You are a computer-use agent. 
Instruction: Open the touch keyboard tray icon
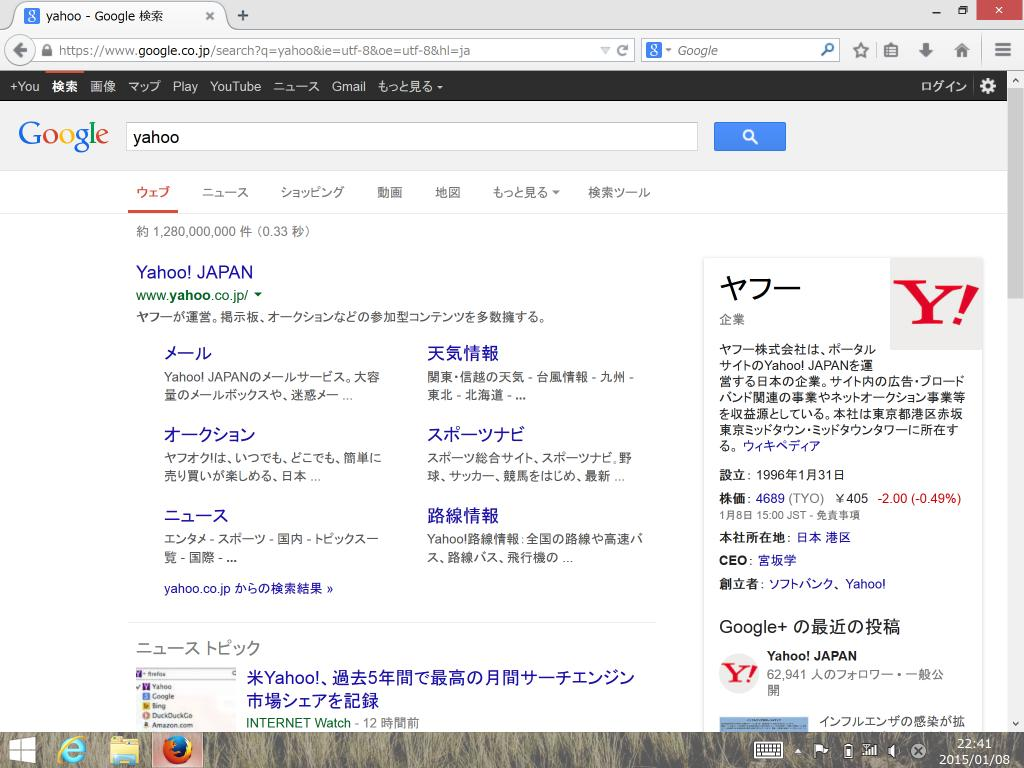coord(769,750)
